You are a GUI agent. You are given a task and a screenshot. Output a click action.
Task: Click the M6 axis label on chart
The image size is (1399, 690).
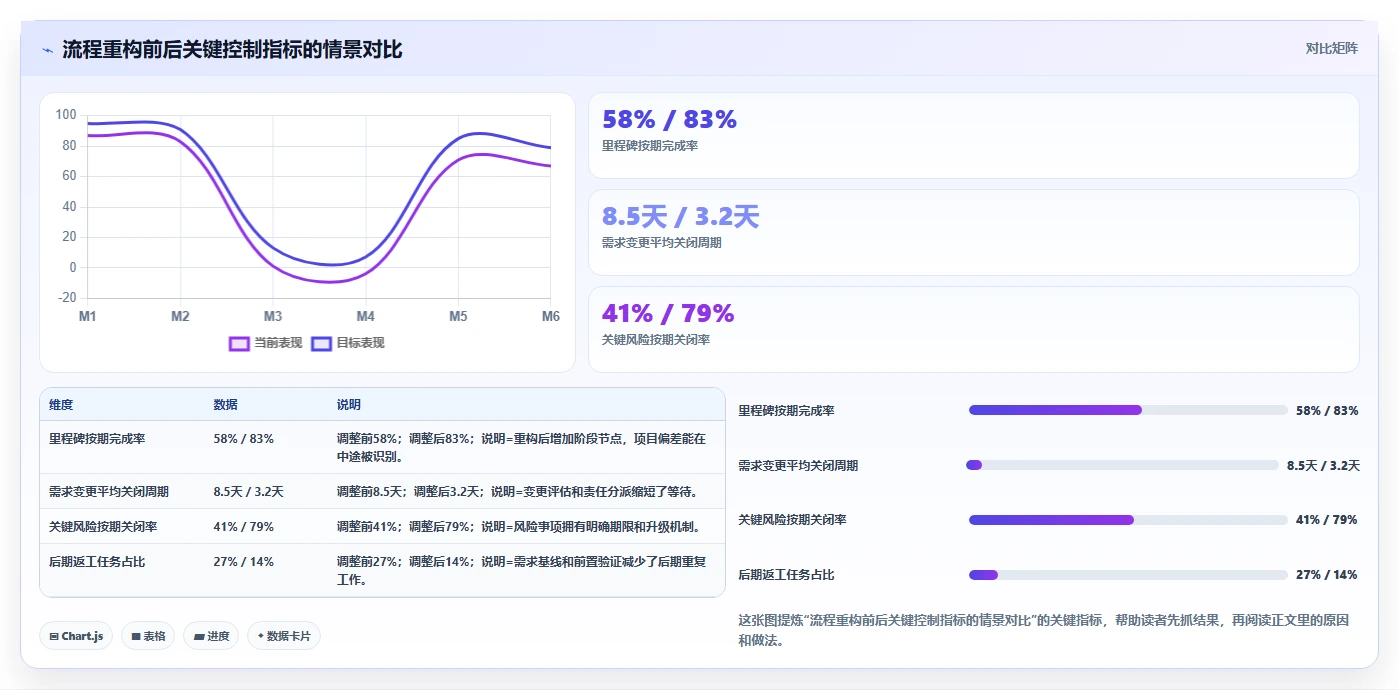551,317
